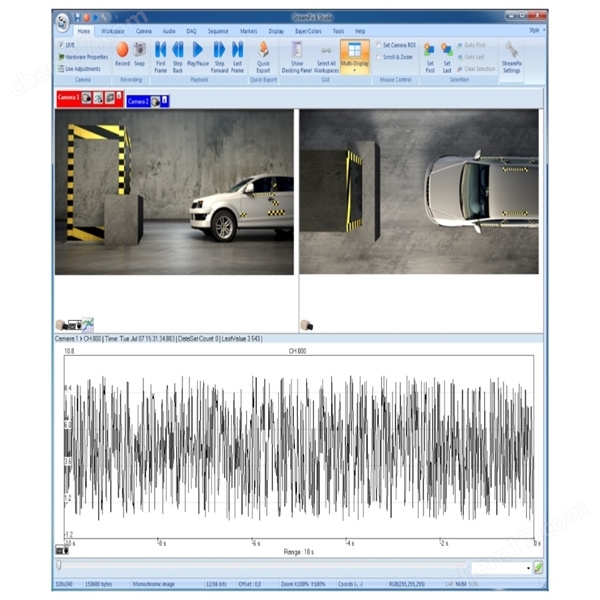
Task: Open the Markers ribbon tab
Action: [x=248, y=31]
